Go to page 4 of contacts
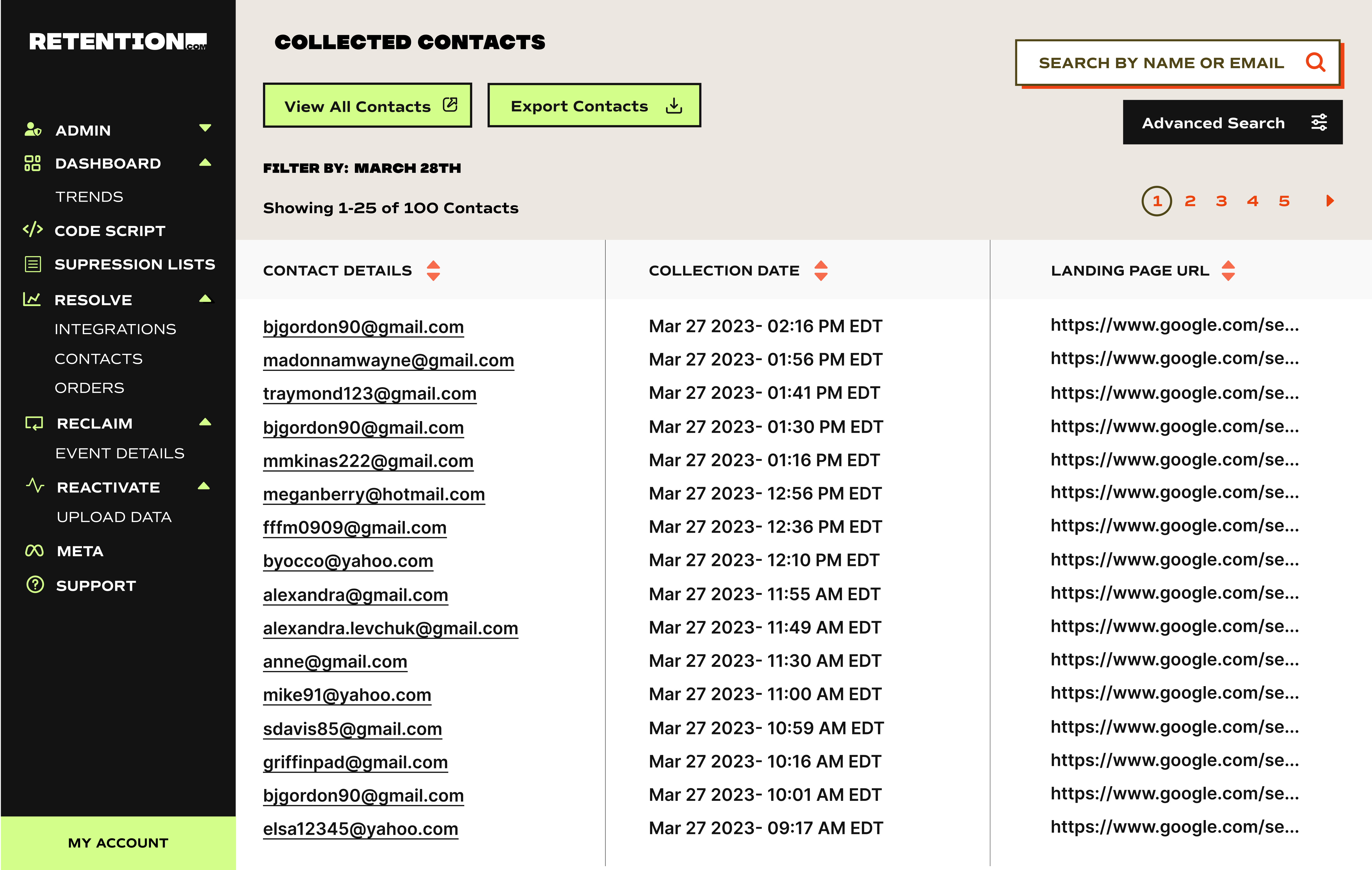 click(1252, 201)
